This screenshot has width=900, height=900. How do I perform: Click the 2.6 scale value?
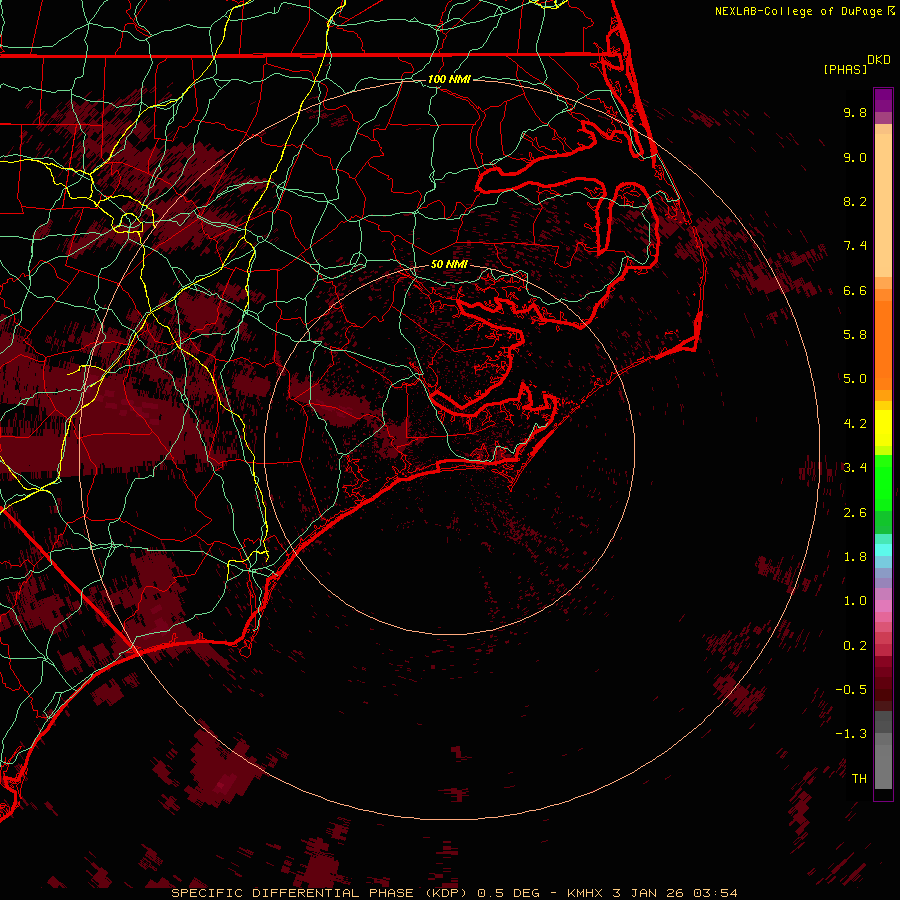(x=855, y=513)
